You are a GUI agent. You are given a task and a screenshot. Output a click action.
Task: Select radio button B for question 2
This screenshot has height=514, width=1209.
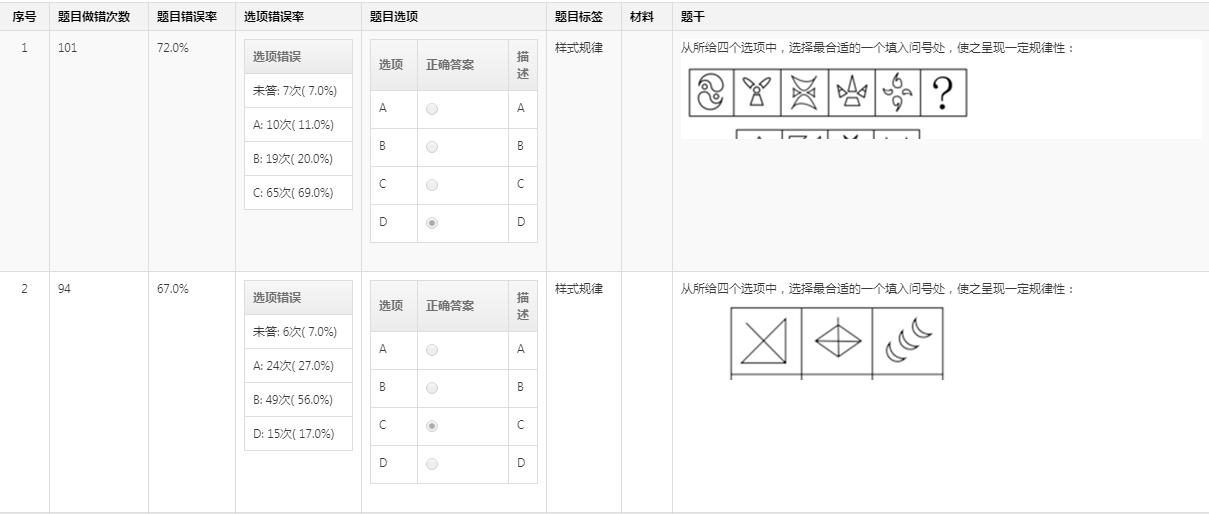pyautogui.click(x=432, y=388)
